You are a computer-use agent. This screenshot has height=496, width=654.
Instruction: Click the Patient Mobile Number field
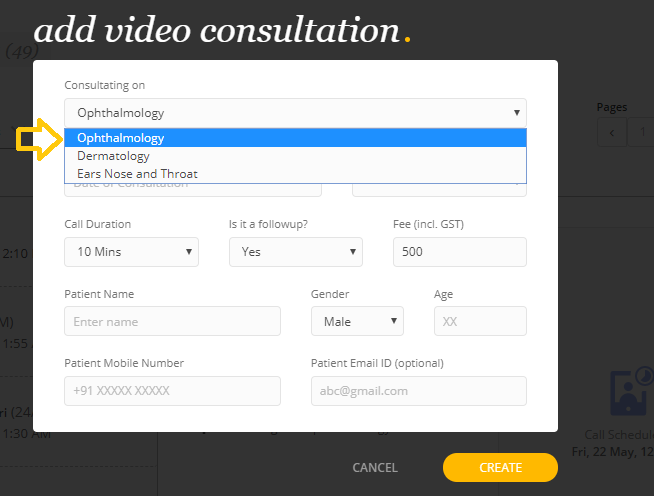point(172,391)
